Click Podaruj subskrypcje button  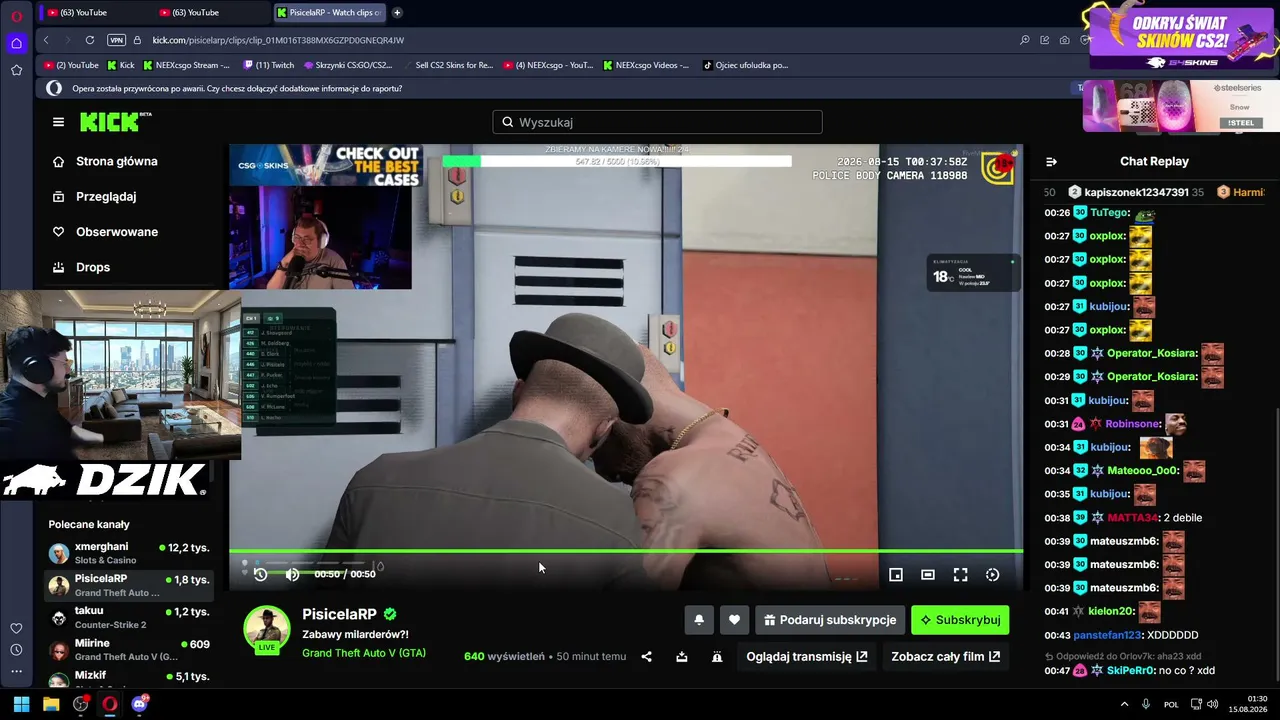(x=830, y=620)
